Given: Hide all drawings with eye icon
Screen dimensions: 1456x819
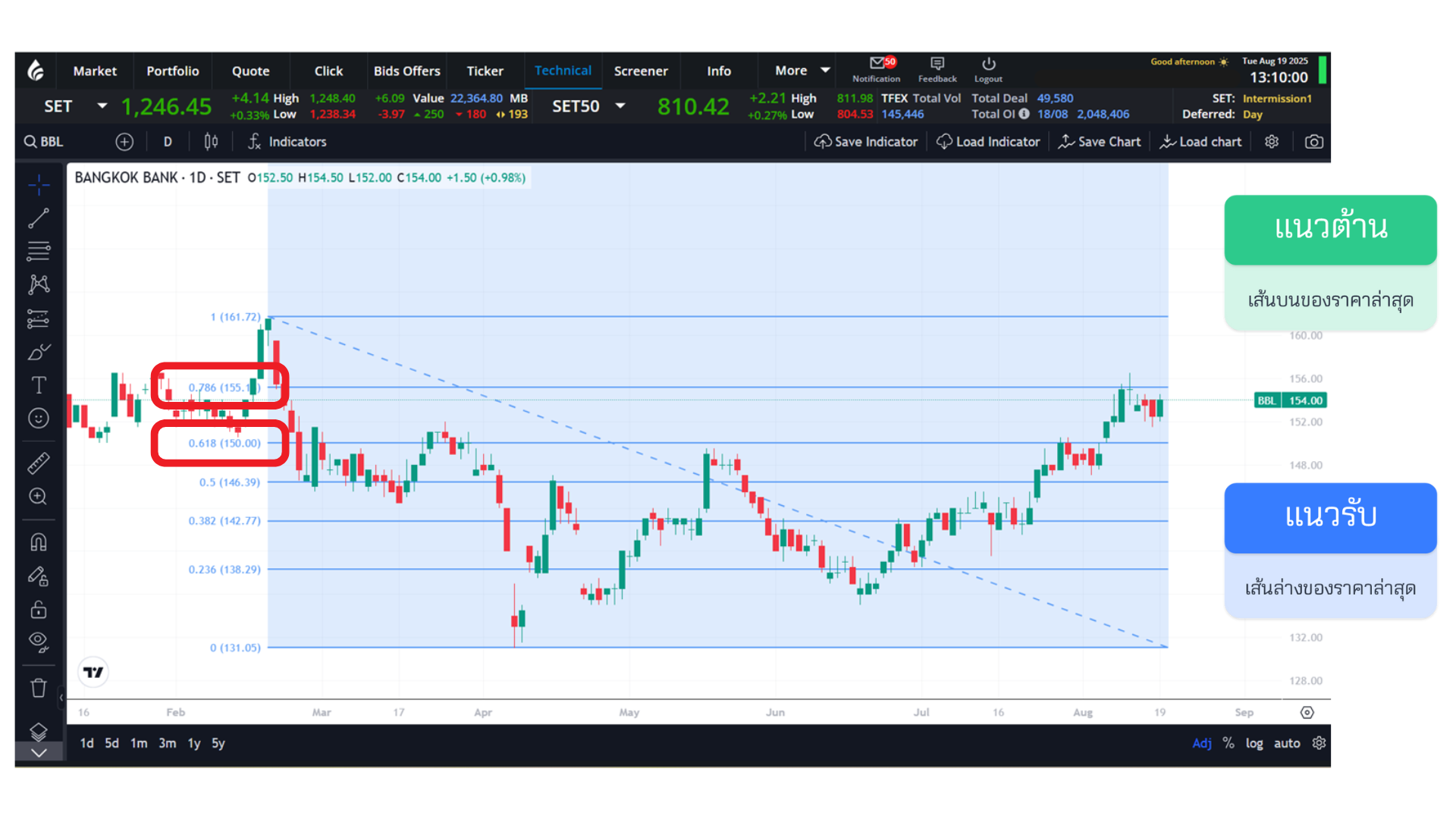Looking at the screenshot, I should (x=39, y=642).
